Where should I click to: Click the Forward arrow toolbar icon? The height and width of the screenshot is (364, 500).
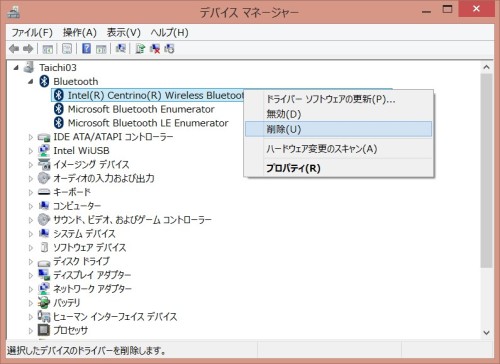[28, 49]
